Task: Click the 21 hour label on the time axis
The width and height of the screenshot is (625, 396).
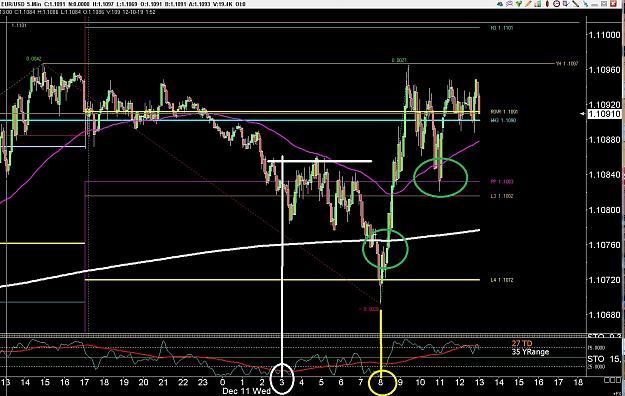Action: click(163, 382)
